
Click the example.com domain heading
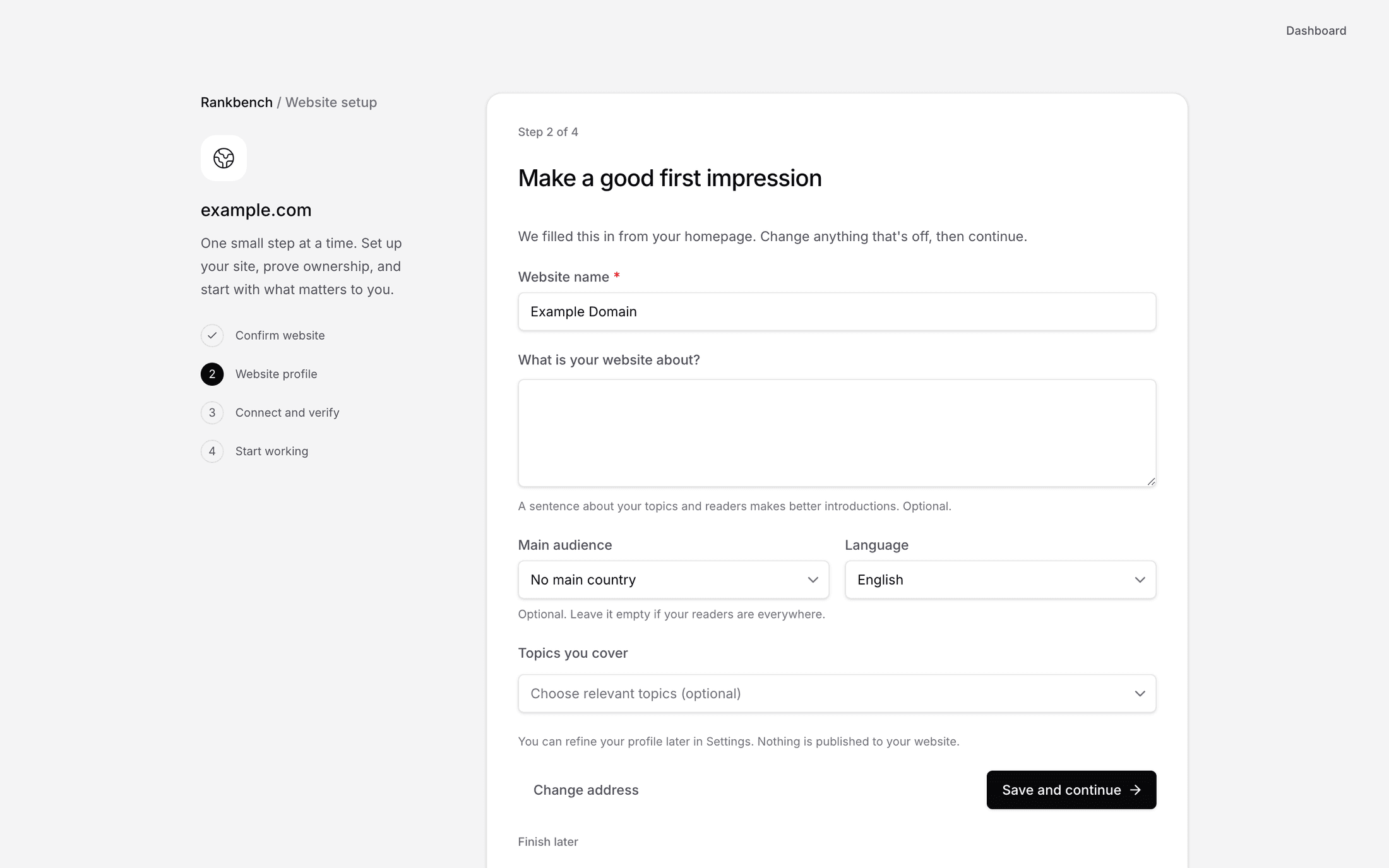pyautogui.click(x=256, y=210)
